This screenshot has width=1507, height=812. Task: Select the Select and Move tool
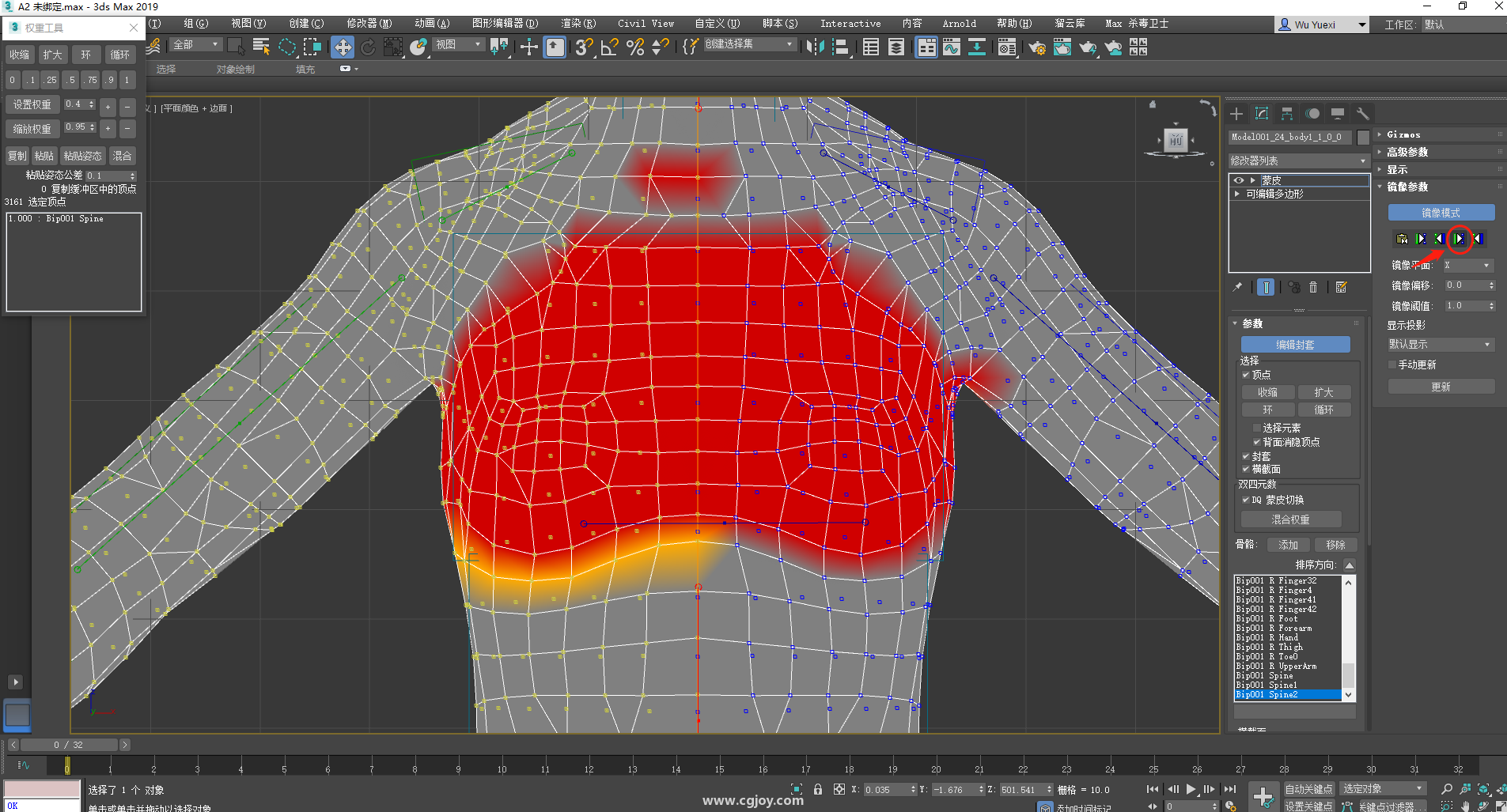pos(343,47)
